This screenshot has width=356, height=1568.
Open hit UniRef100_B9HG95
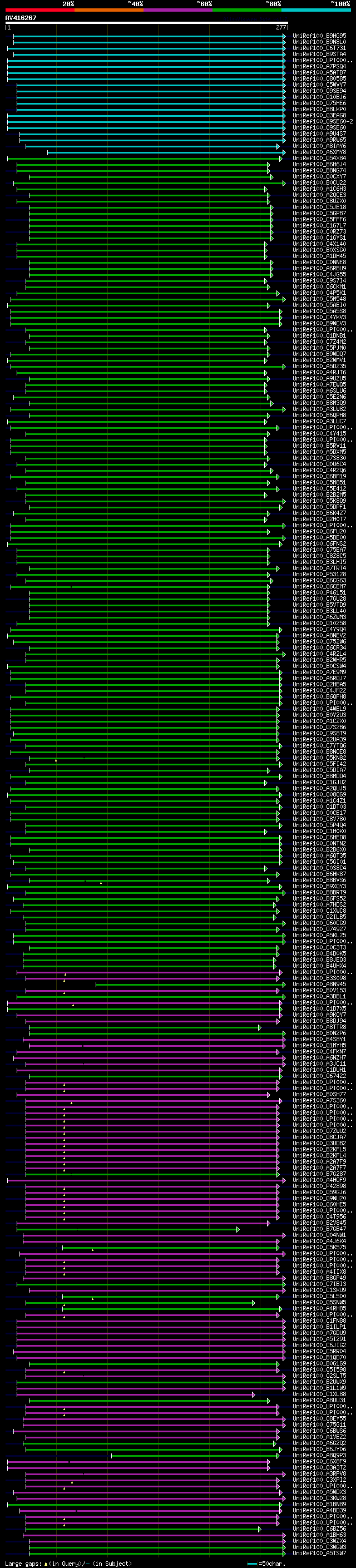tap(319, 36)
